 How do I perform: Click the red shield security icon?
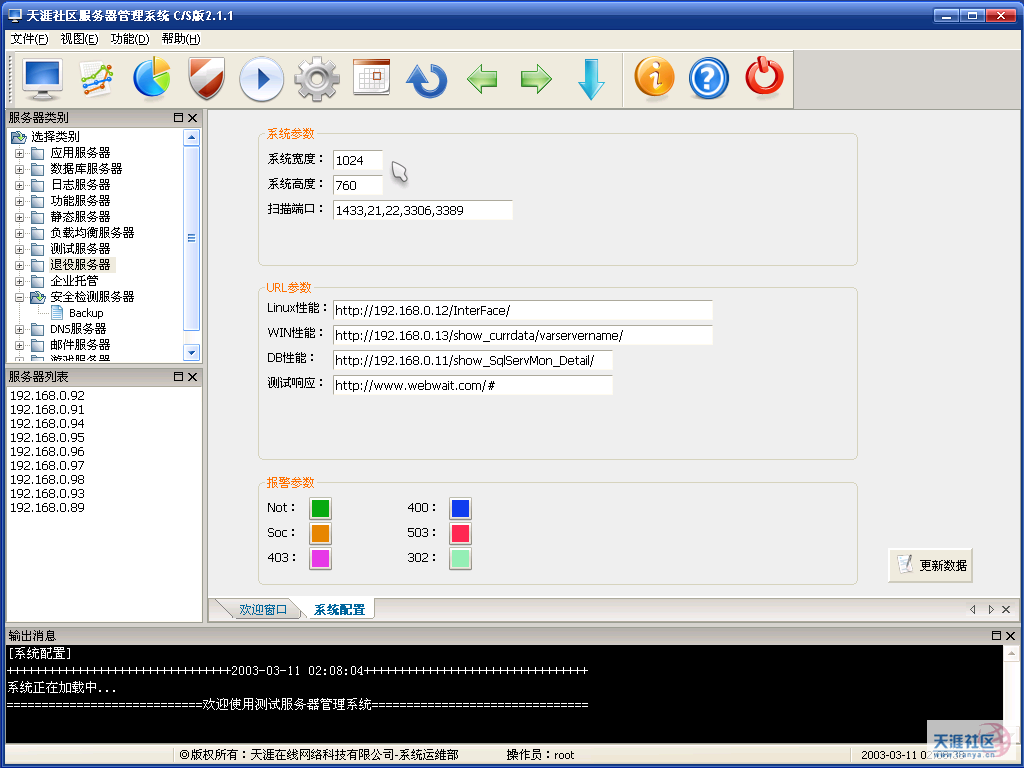click(x=206, y=79)
